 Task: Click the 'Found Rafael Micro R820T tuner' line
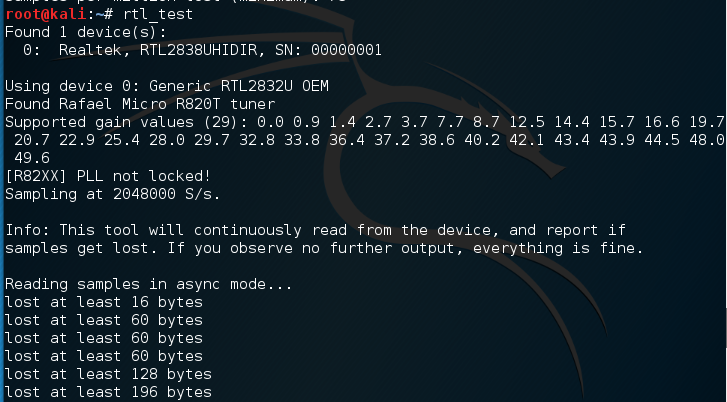coord(140,104)
